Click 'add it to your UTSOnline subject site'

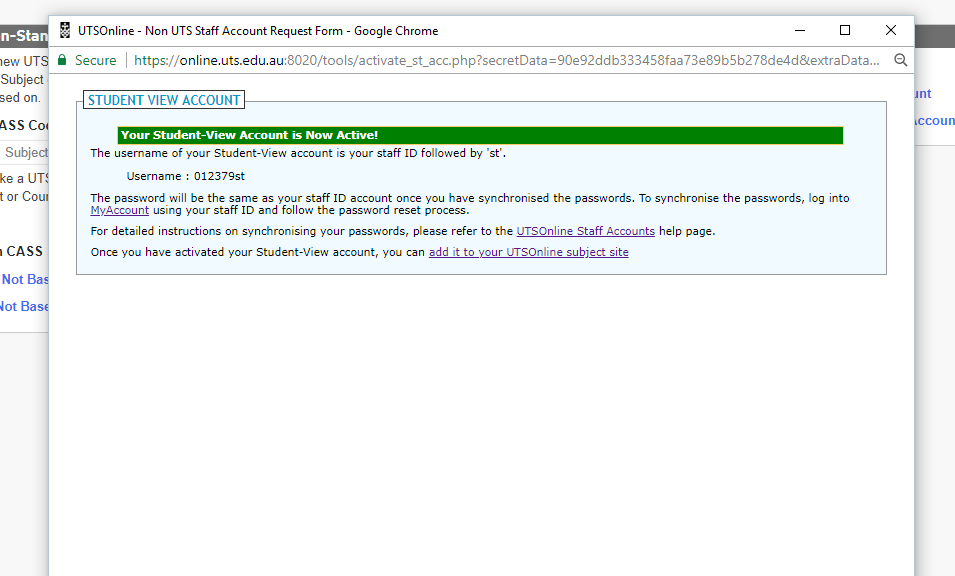(528, 252)
